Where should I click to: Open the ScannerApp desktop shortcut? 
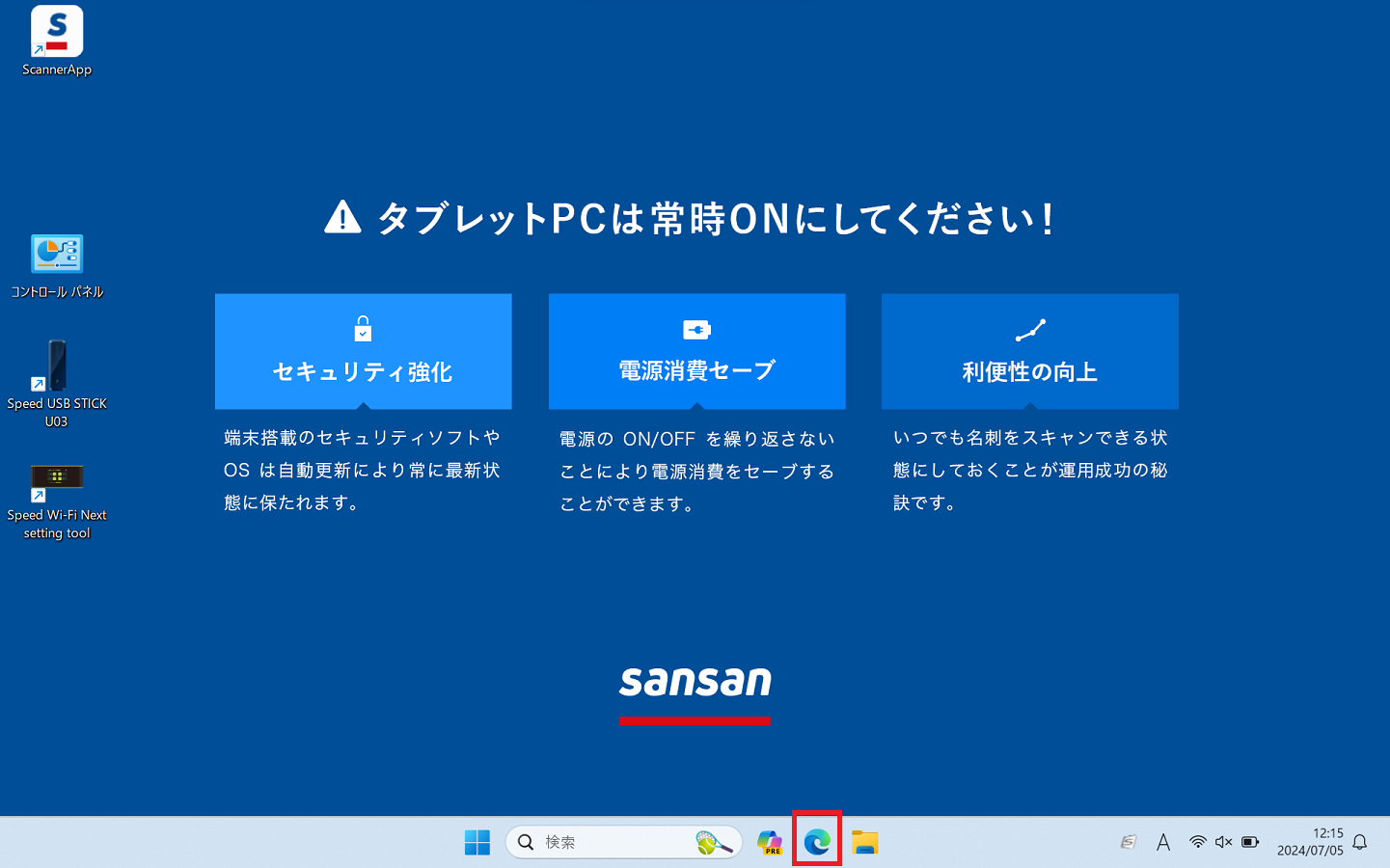(x=57, y=41)
